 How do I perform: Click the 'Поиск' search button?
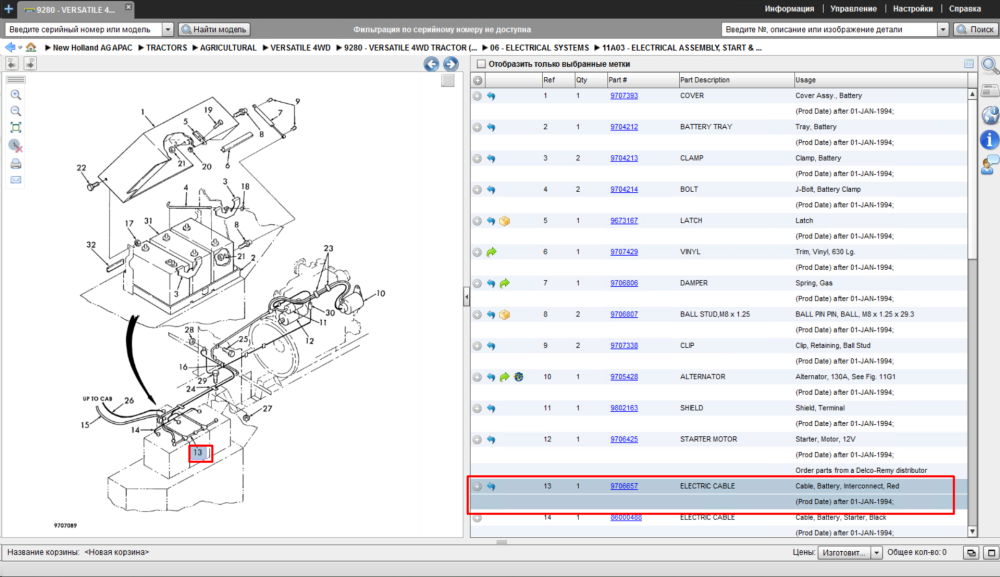pos(975,29)
